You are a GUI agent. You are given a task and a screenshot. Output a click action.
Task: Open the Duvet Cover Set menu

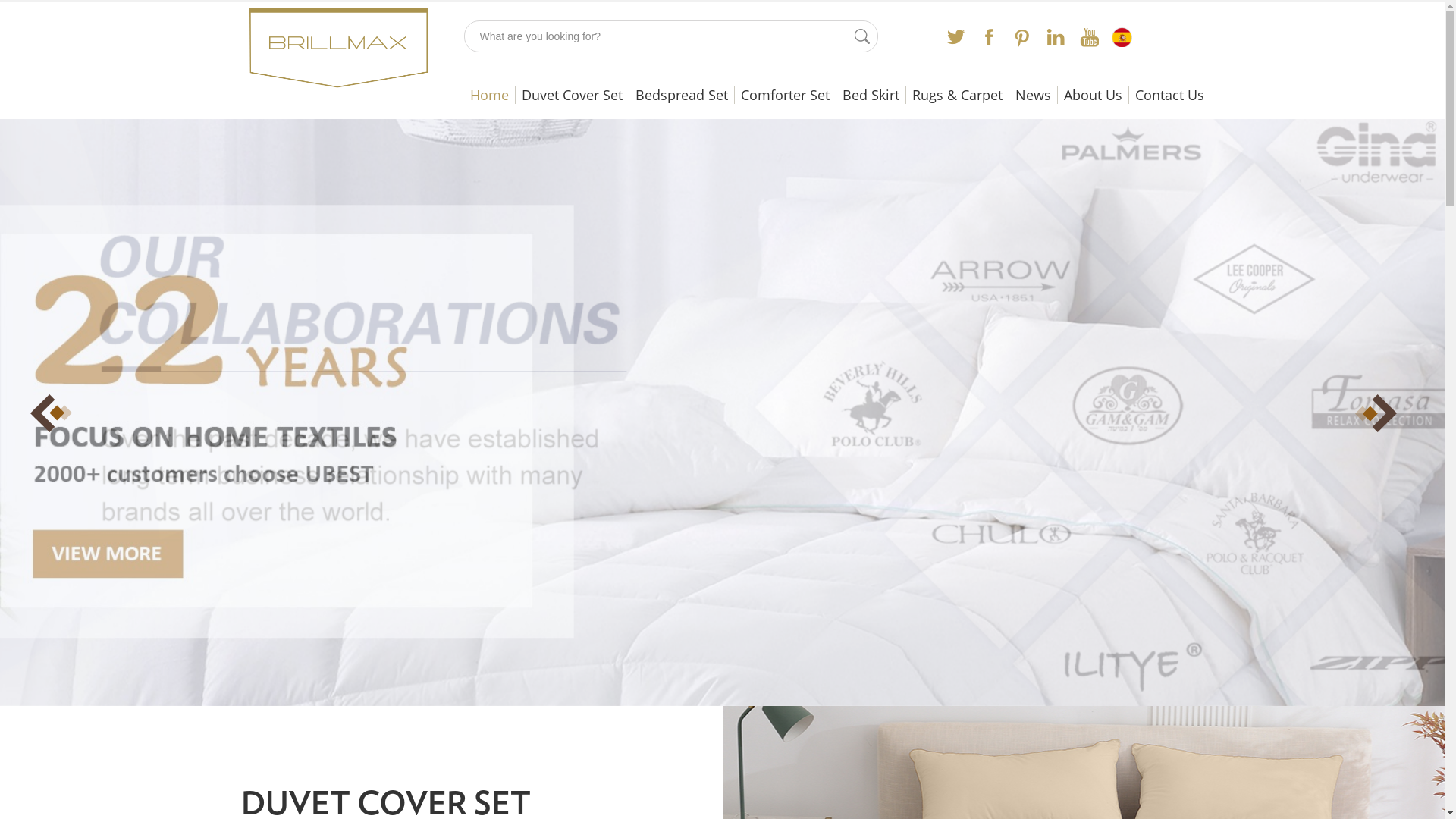pyautogui.click(x=572, y=95)
